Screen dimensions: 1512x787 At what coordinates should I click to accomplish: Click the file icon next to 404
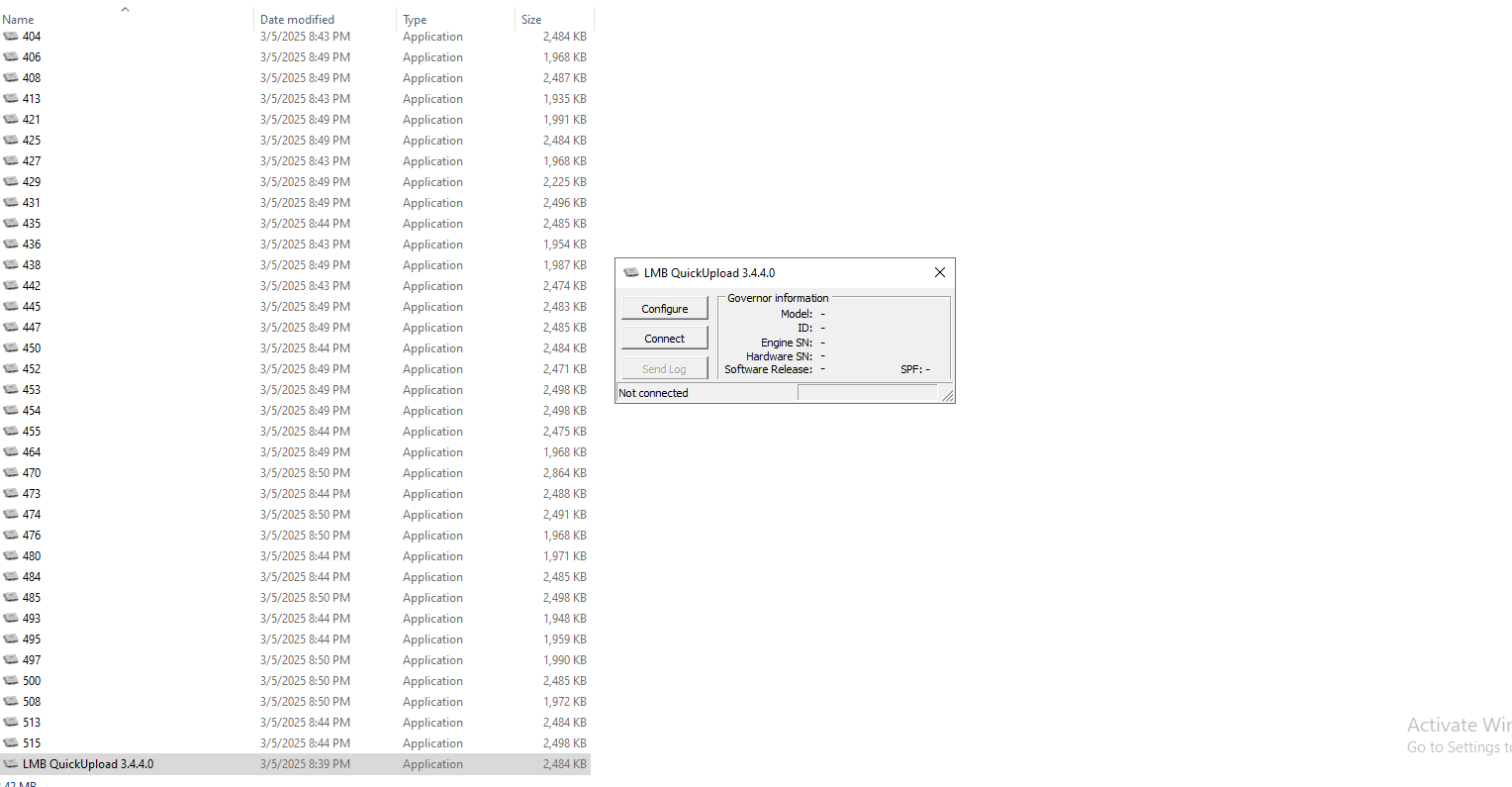(x=11, y=37)
